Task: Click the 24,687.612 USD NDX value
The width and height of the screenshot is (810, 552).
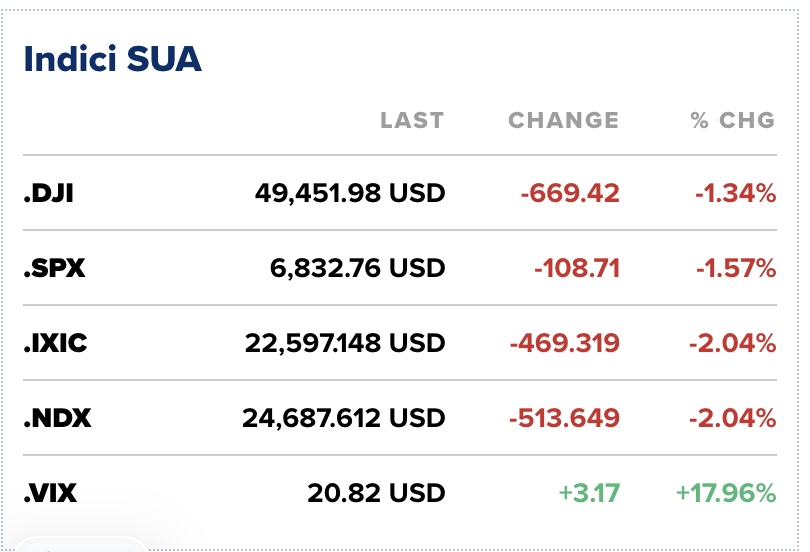Action: (x=343, y=418)
